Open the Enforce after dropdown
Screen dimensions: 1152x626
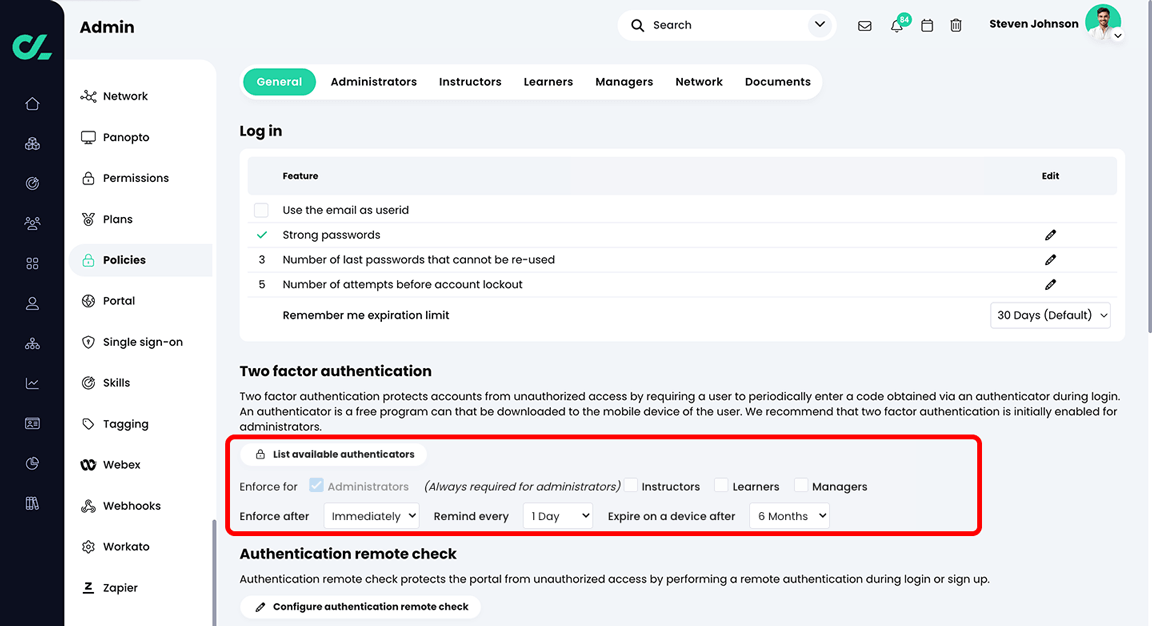tap(372, 516)
